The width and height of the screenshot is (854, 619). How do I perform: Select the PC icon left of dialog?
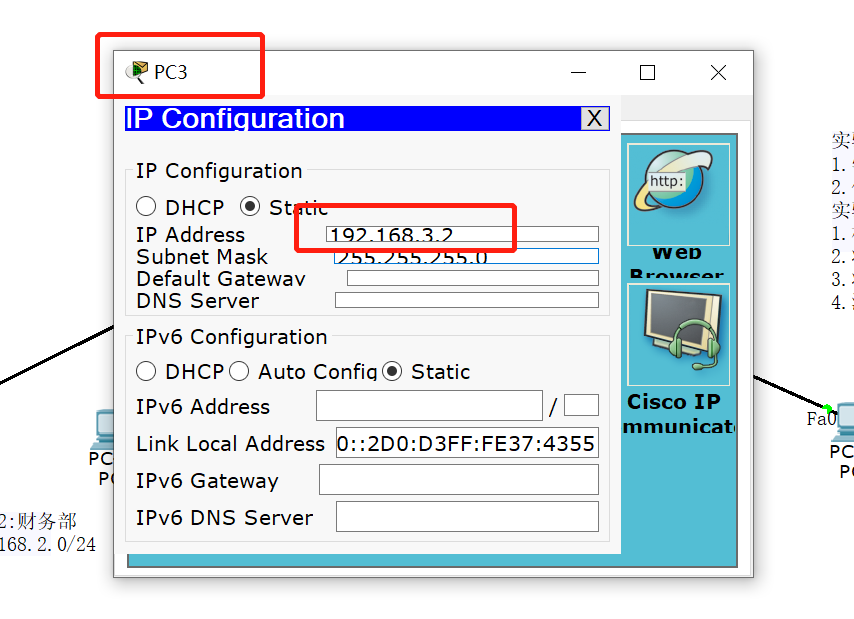click(x=104, y=429)
